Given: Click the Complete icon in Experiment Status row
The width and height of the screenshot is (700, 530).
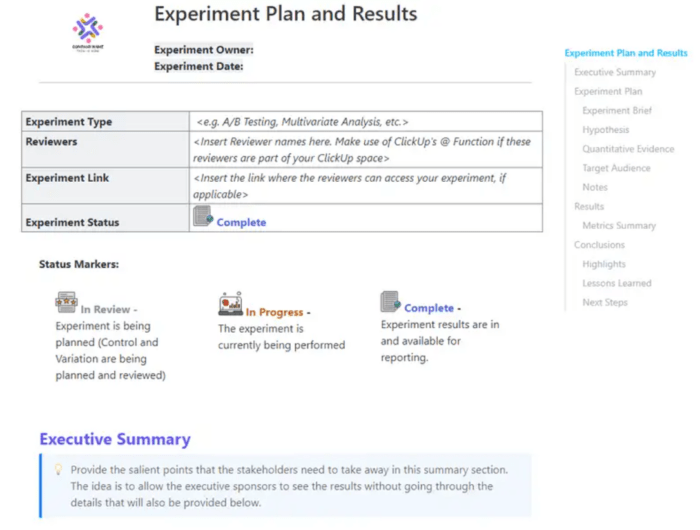Looking at the screenshot, I should click(x=203, y=216).
